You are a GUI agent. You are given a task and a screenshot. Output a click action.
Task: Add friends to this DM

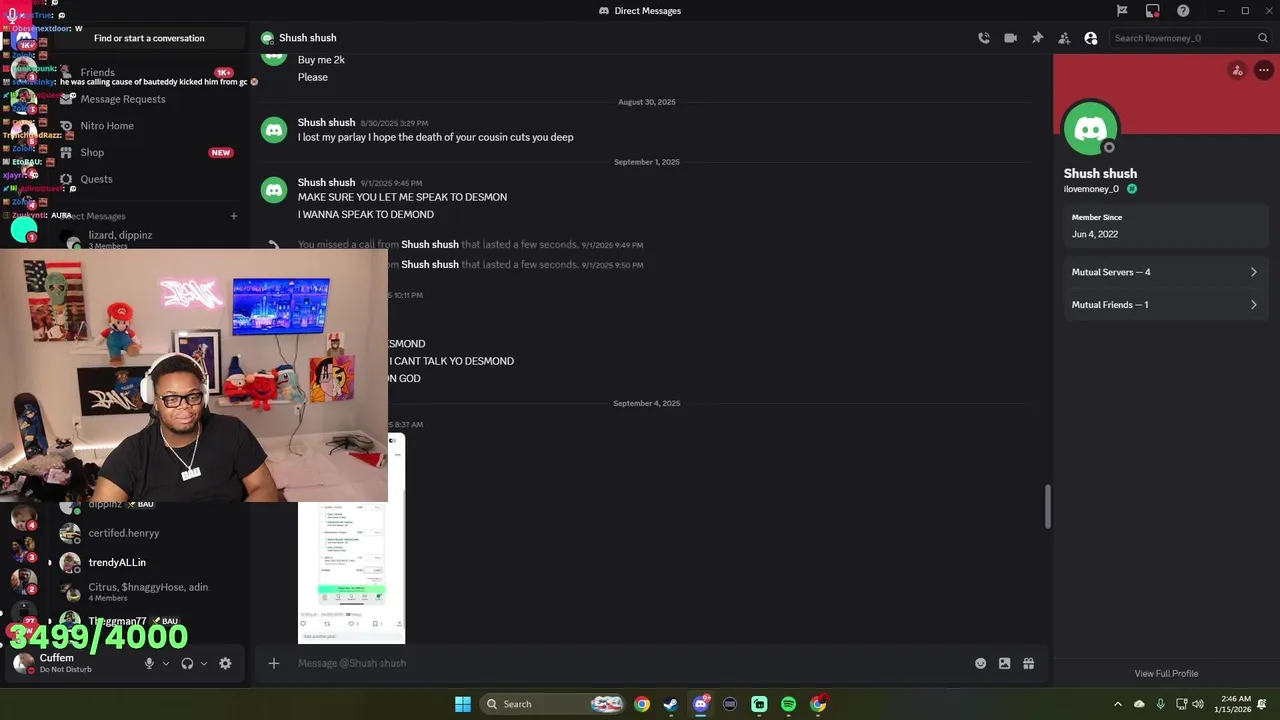pos(1064,38)
